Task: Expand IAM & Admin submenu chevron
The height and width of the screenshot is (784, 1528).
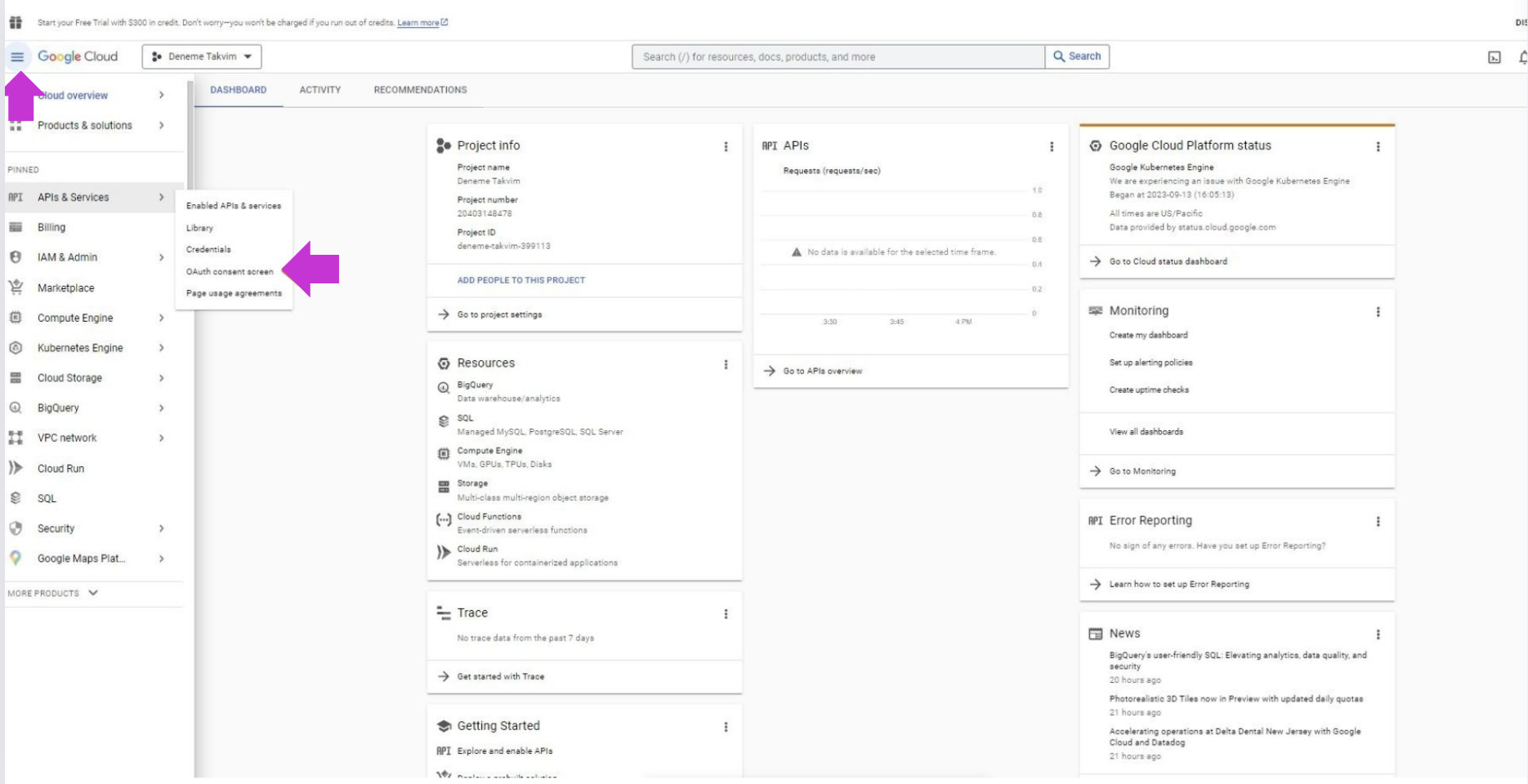Action: (x=162, y=257)
